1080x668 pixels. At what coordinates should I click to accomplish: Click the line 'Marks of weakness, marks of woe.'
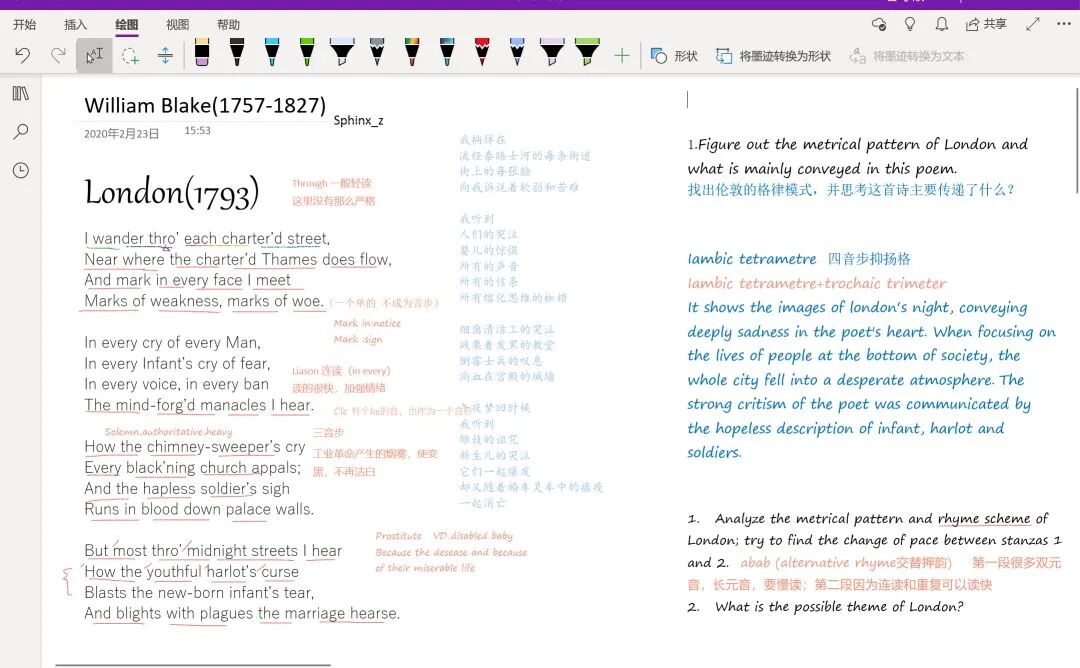tap(204, 301)
